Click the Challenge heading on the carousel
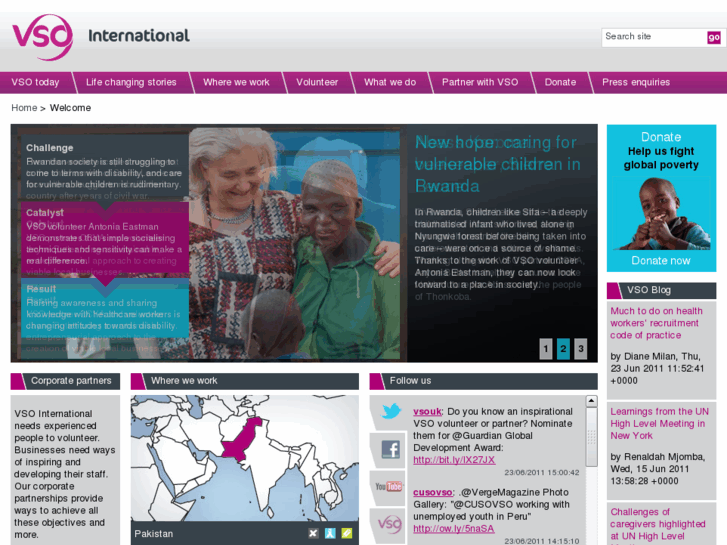The width and height of the screenshot is (727, 545). tap(50, 148)
